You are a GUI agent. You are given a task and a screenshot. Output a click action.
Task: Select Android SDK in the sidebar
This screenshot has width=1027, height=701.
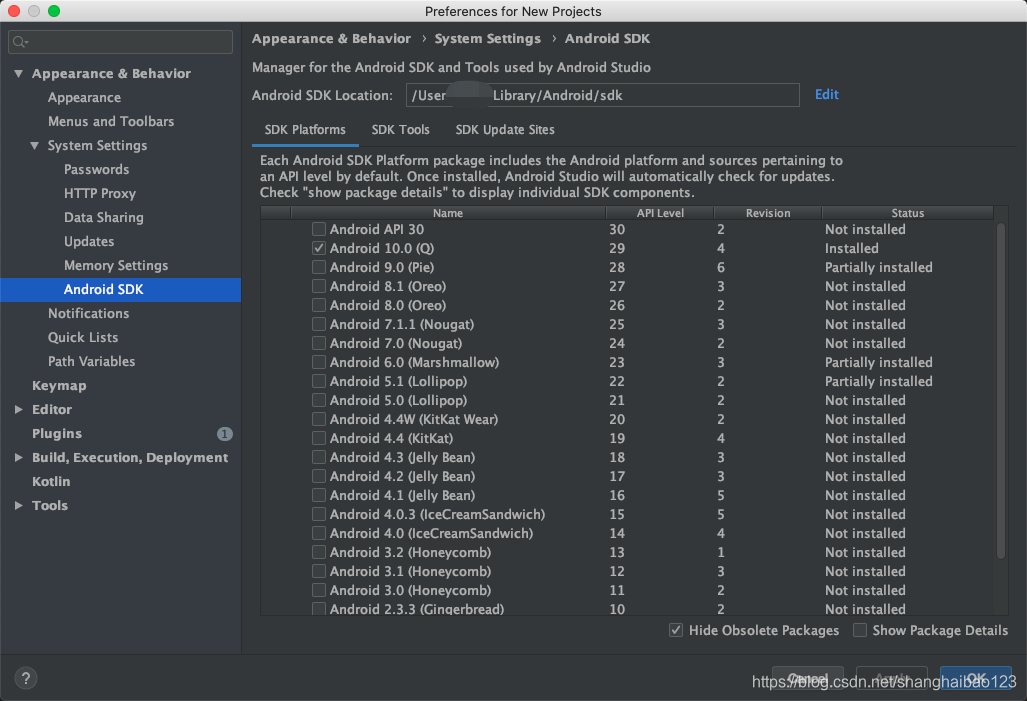(121, 290)
